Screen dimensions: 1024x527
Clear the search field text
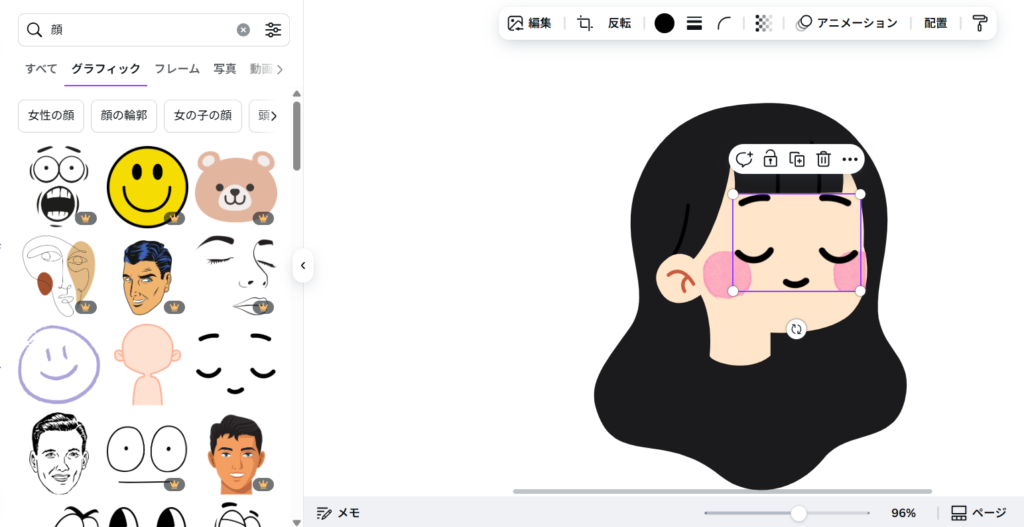pyautogui.click(x=243, y=29)
